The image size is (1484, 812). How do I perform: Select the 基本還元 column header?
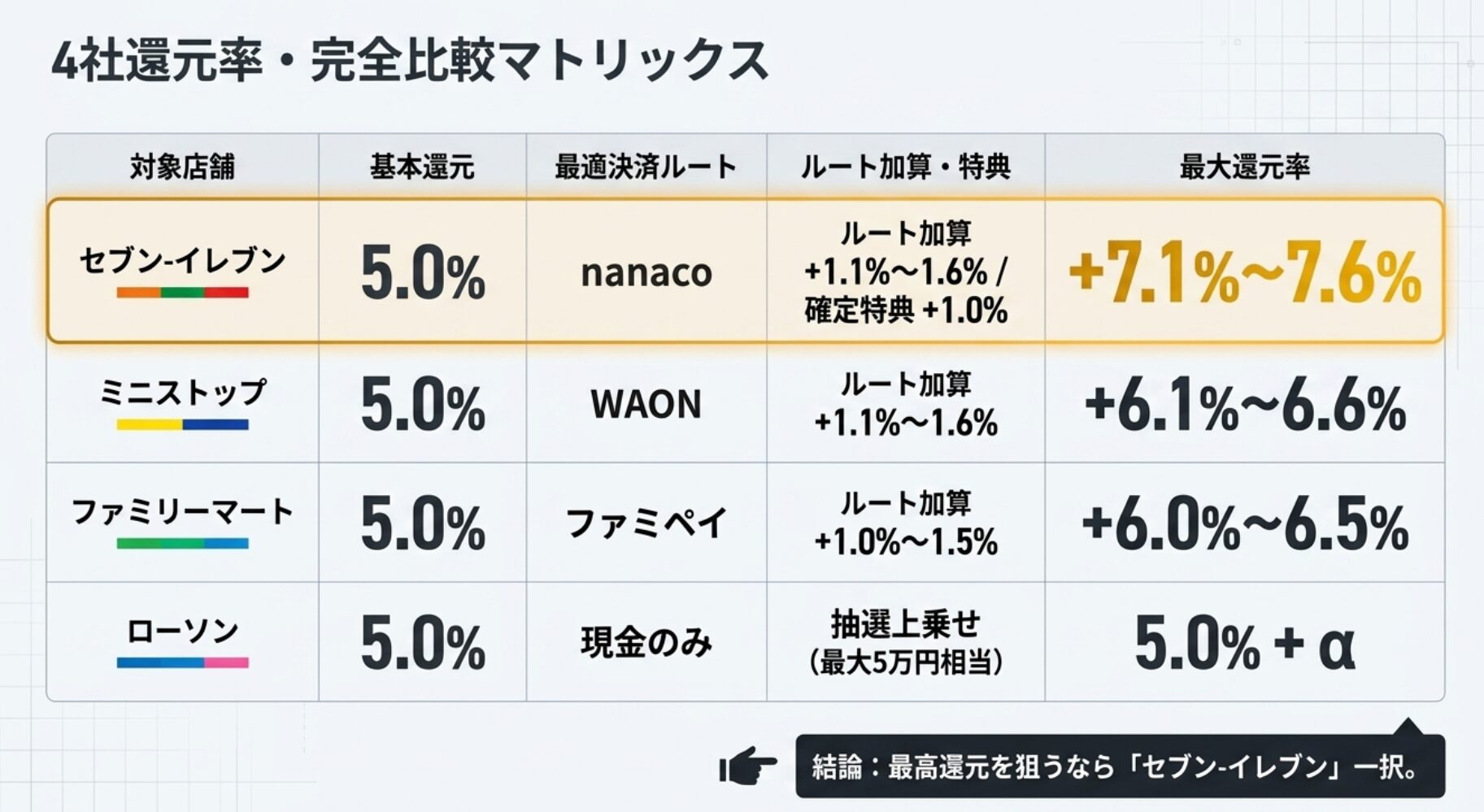421,167
